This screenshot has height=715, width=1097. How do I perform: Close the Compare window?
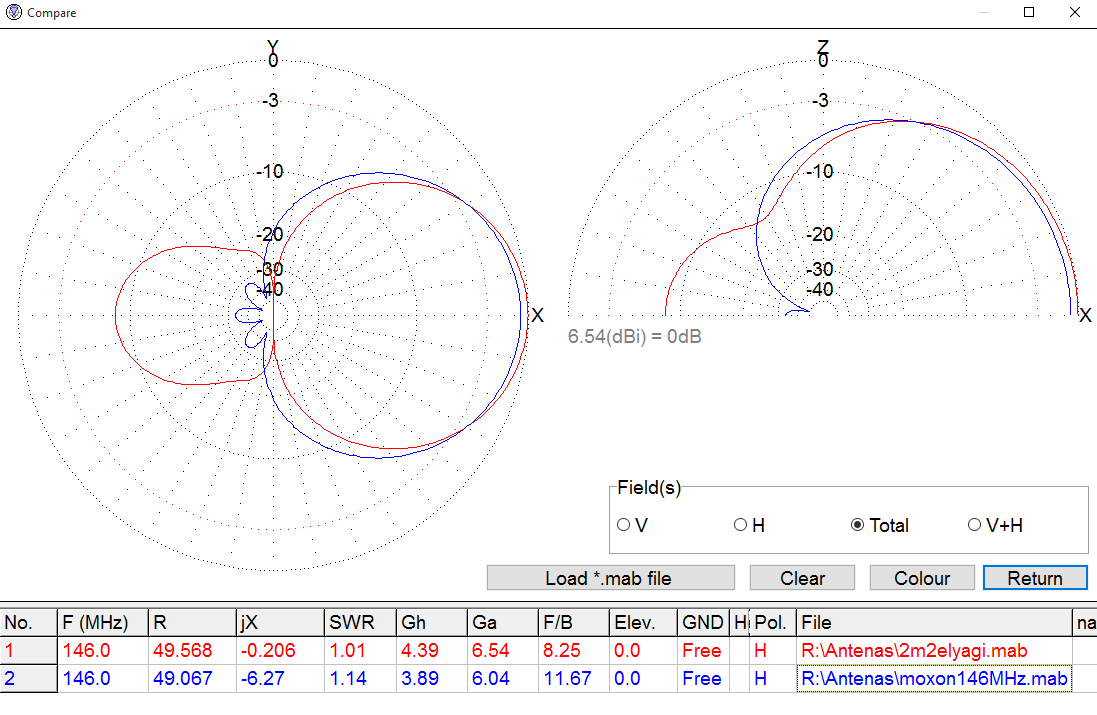tap(1075, 12)
